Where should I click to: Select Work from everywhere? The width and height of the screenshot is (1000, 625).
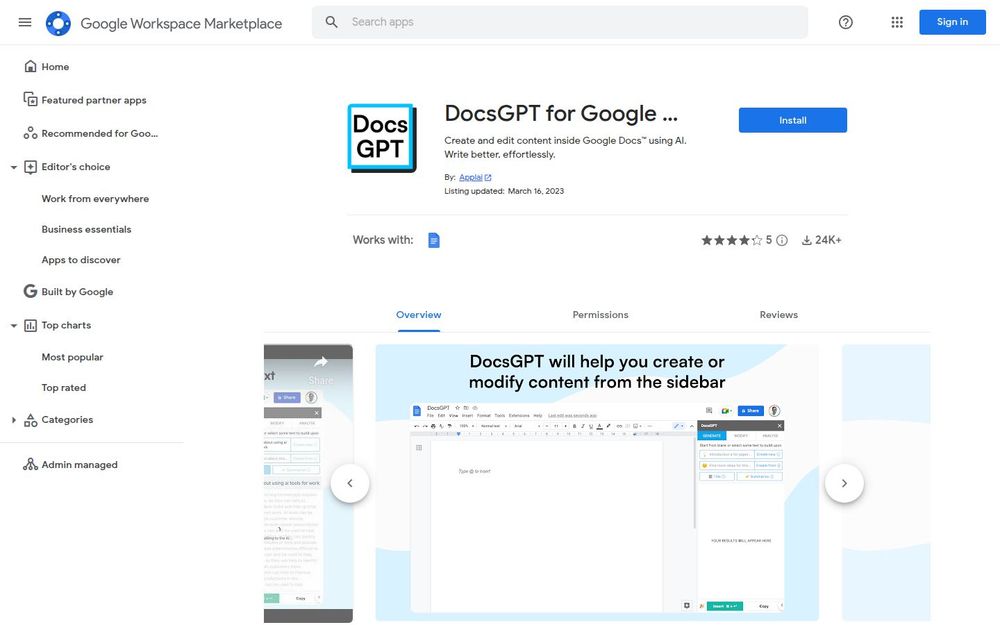pyautogui.click(x=95, y=198)
